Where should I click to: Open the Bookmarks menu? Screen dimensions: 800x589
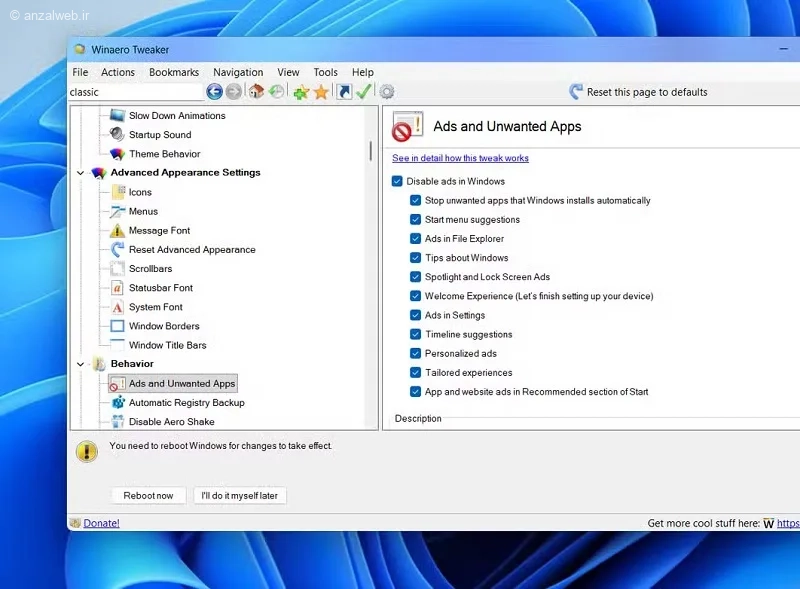point(174,72)
